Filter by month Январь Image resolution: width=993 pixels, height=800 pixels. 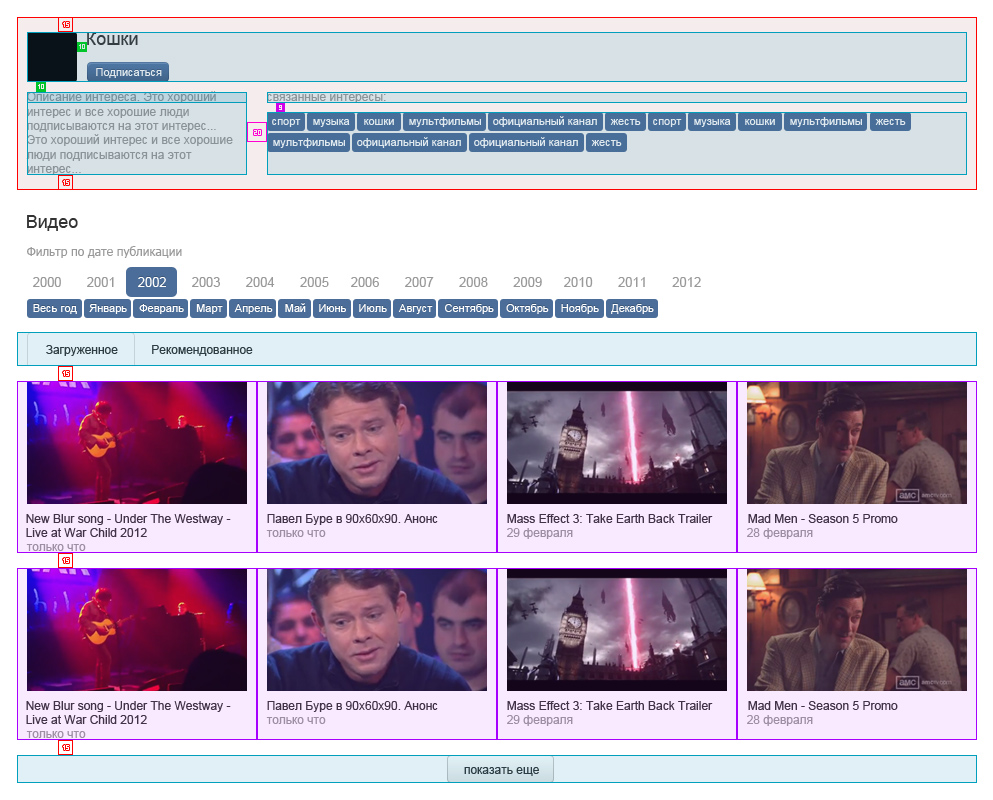tap(108, 308)
